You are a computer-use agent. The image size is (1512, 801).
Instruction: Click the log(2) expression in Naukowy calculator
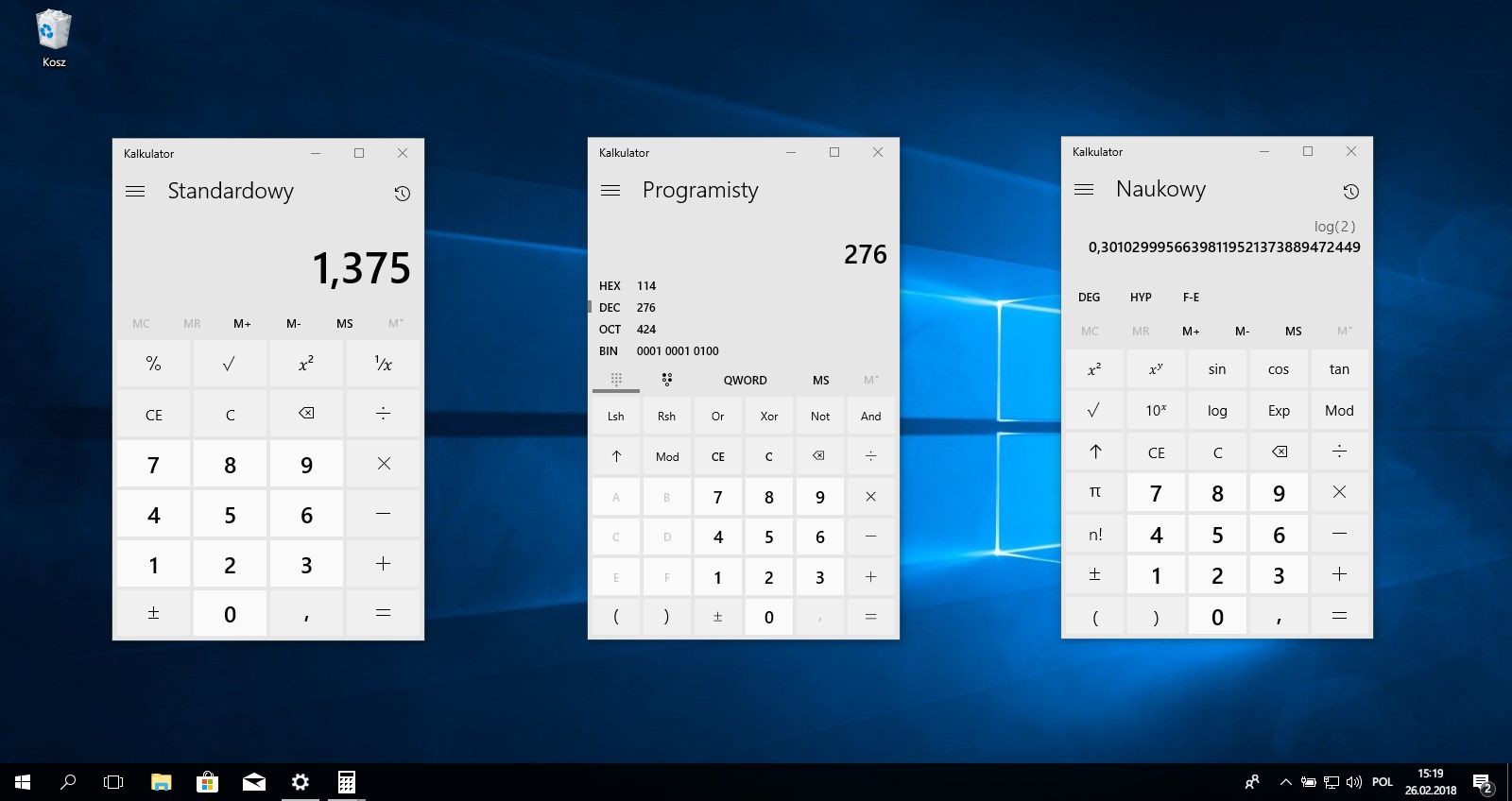coord(1334,227)
